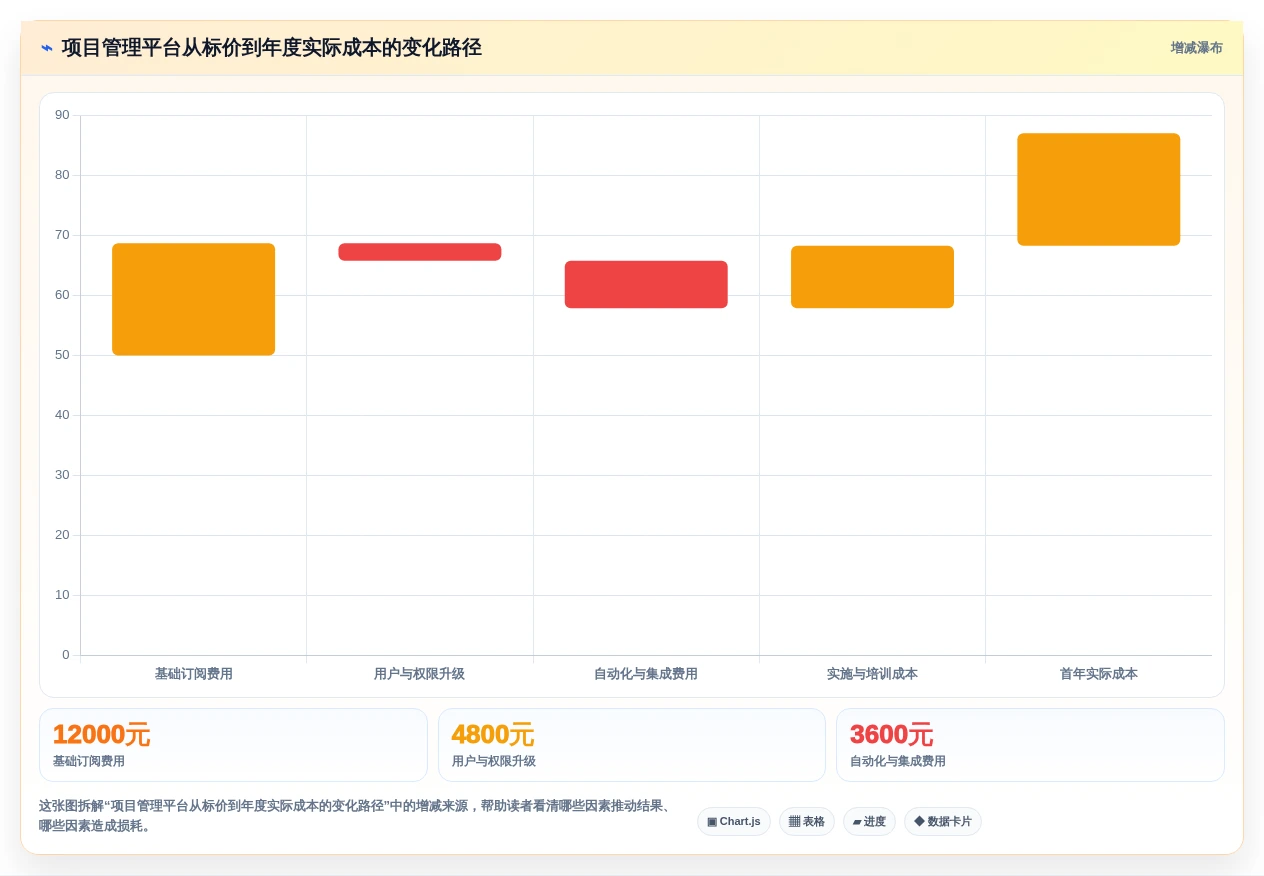This screenshot has height=876, width=1264.
Task: Select the red 自动化与集成费用 bar
Action: 646,284
